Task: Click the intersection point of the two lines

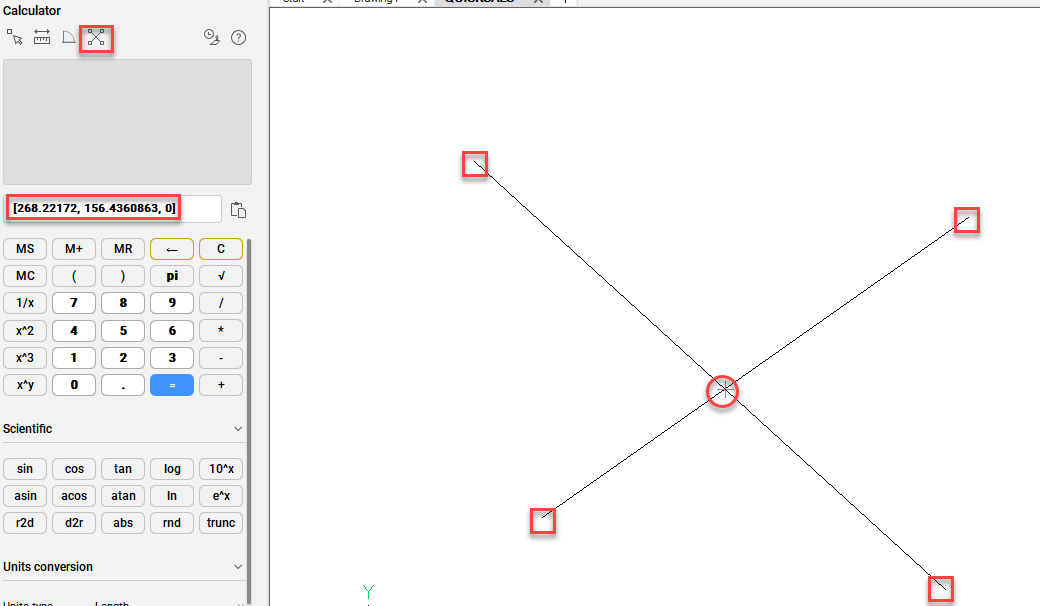Action: coord(722,391)
